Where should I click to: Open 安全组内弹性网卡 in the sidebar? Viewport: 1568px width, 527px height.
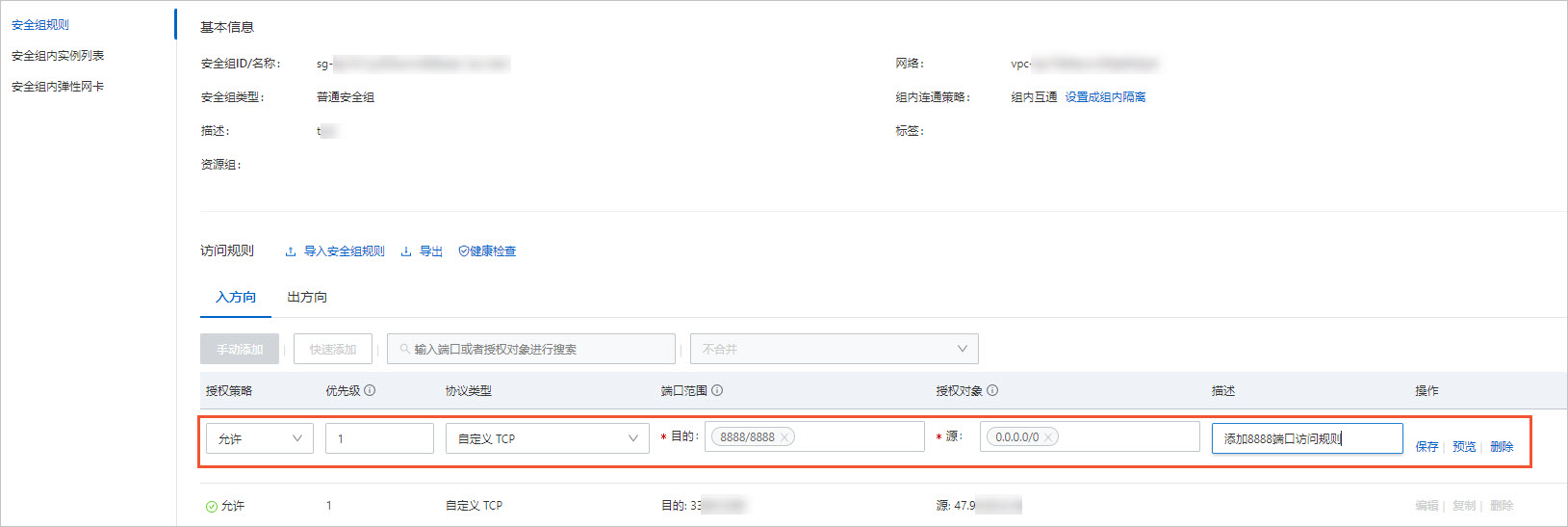pyautogui.click(x=58, y=87)
